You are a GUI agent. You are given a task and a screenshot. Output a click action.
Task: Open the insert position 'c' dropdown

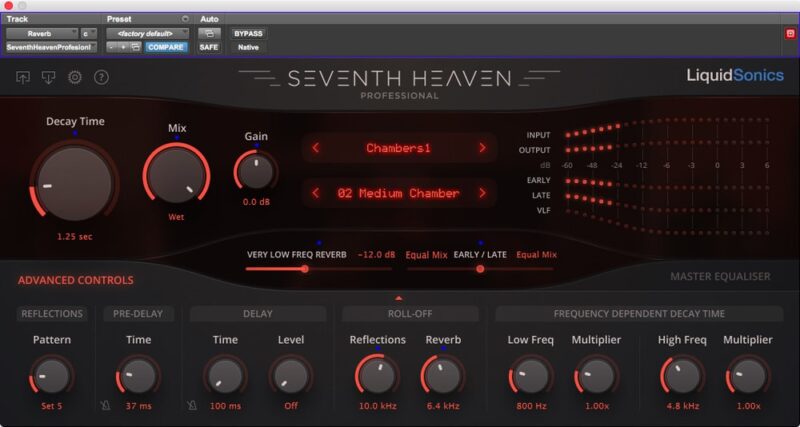pyautogui.click(x=89, y=34)
